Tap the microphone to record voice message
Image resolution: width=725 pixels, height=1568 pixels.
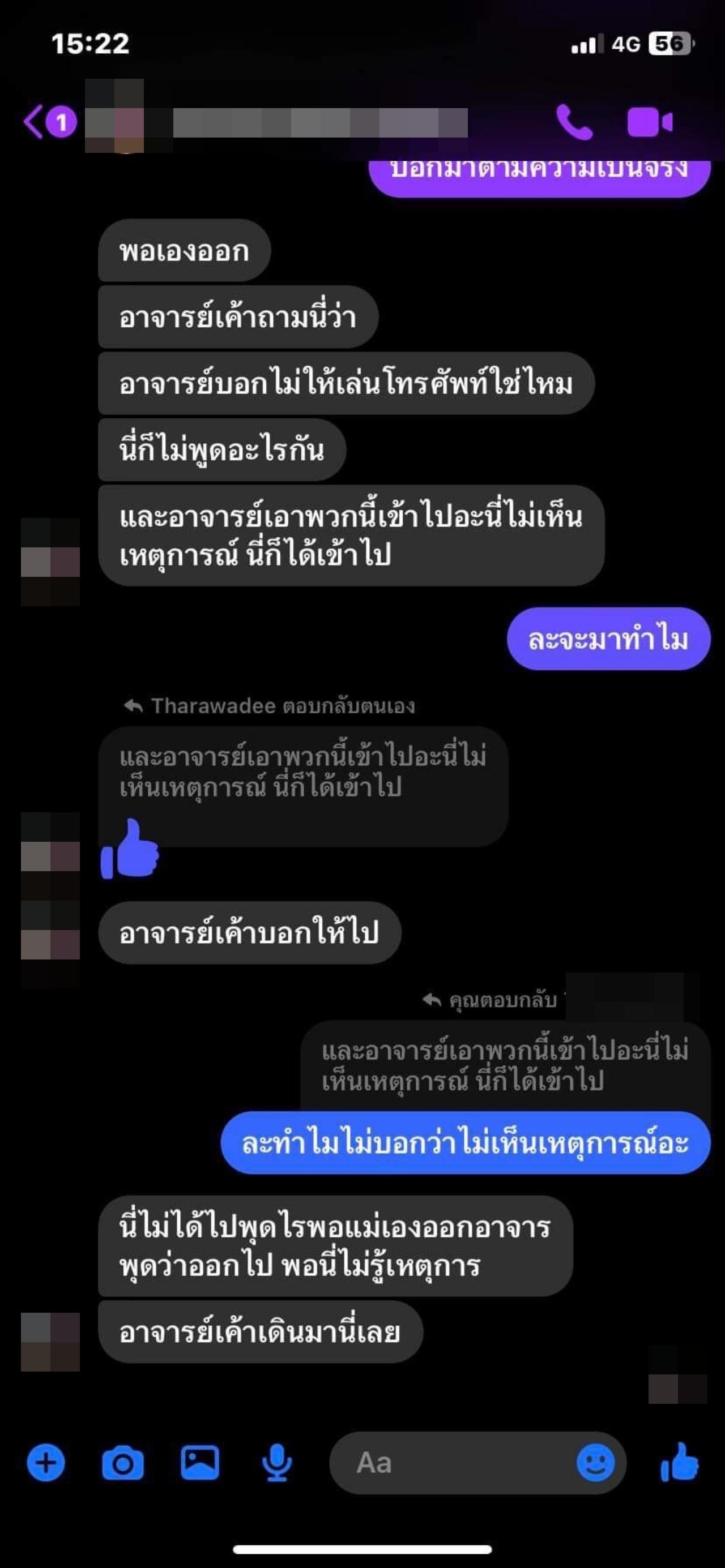coord(277,1463)
